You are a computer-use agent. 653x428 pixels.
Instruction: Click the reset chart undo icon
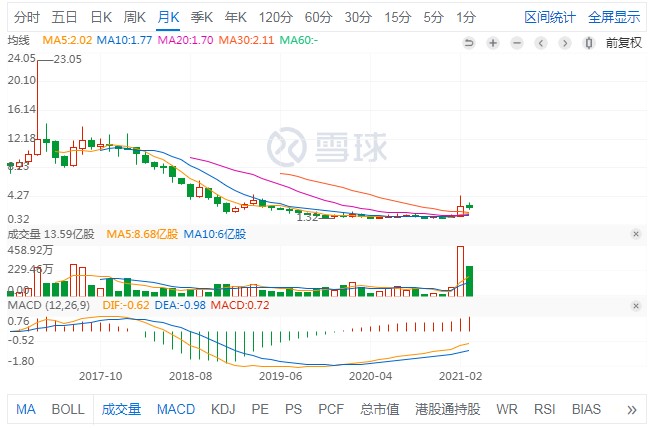click(468, 42)
